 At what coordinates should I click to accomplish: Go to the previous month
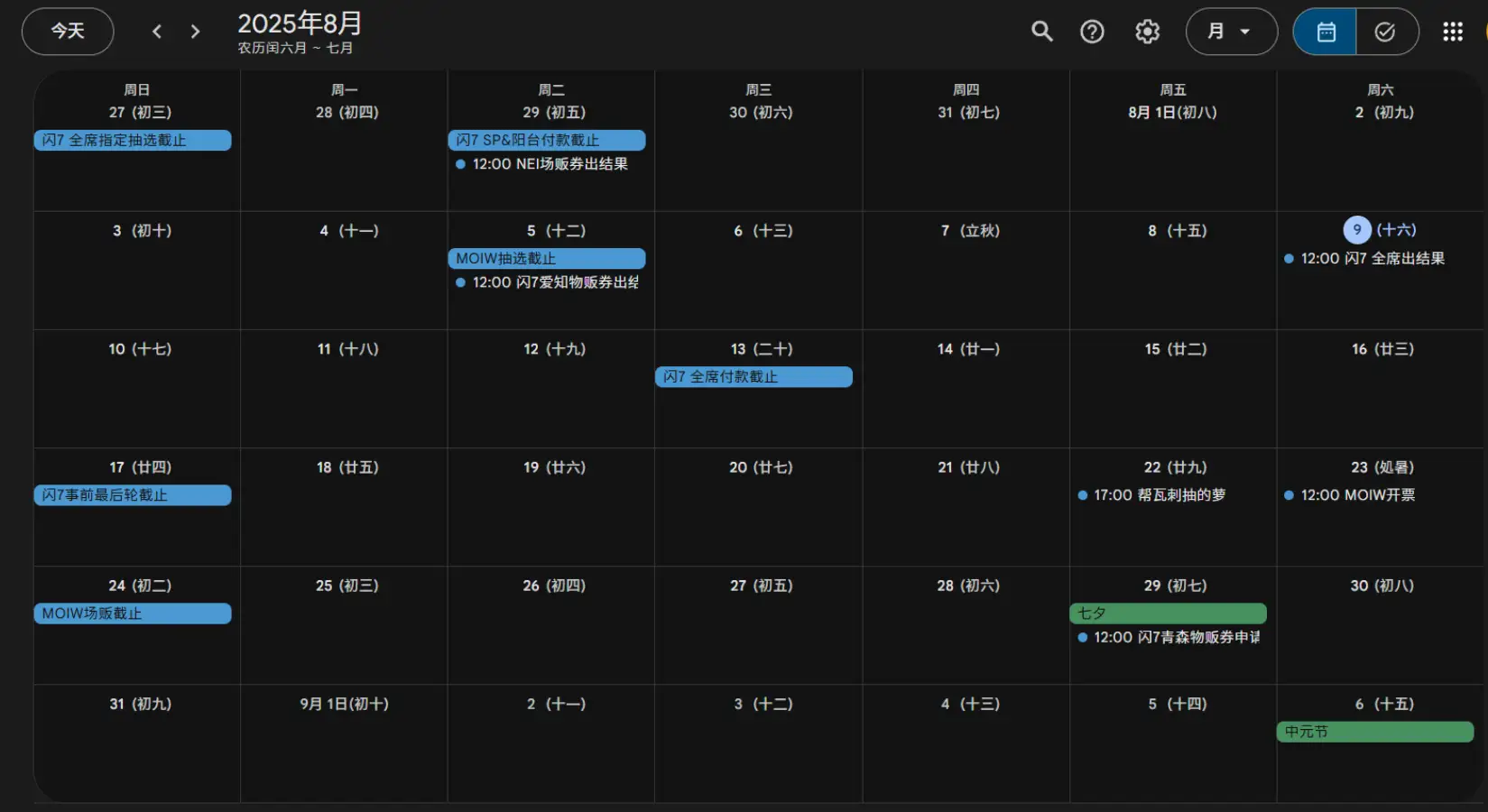point(157,32)
